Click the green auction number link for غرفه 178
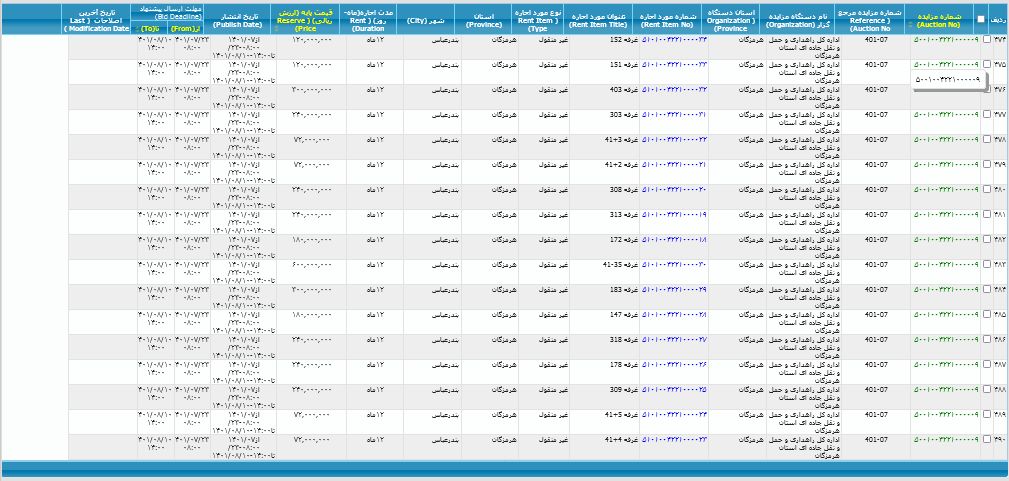Screen dimensions: 1009x481 pos(946,365)
